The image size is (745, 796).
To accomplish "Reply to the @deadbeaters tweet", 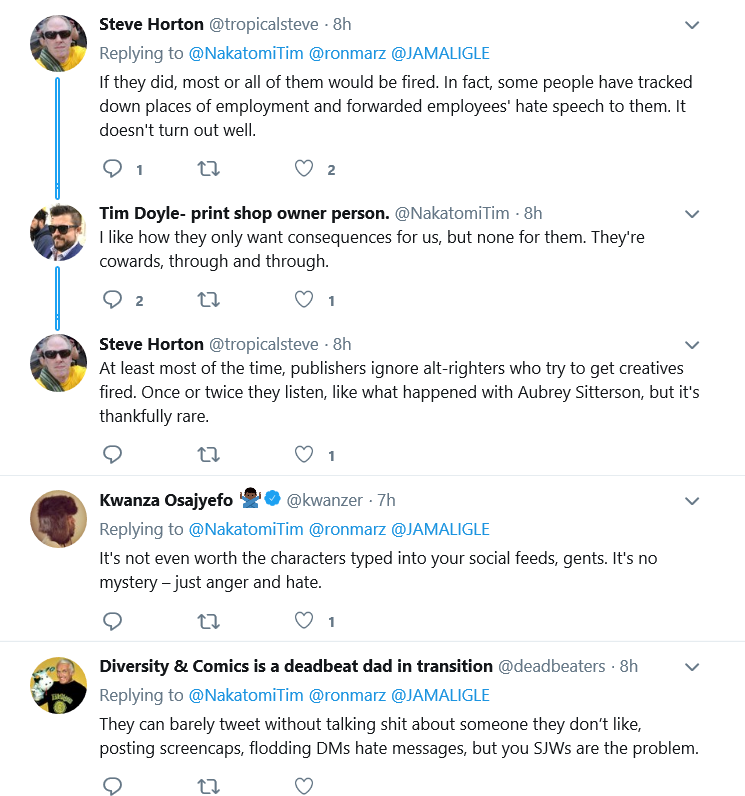I will (x=112, y=786).
